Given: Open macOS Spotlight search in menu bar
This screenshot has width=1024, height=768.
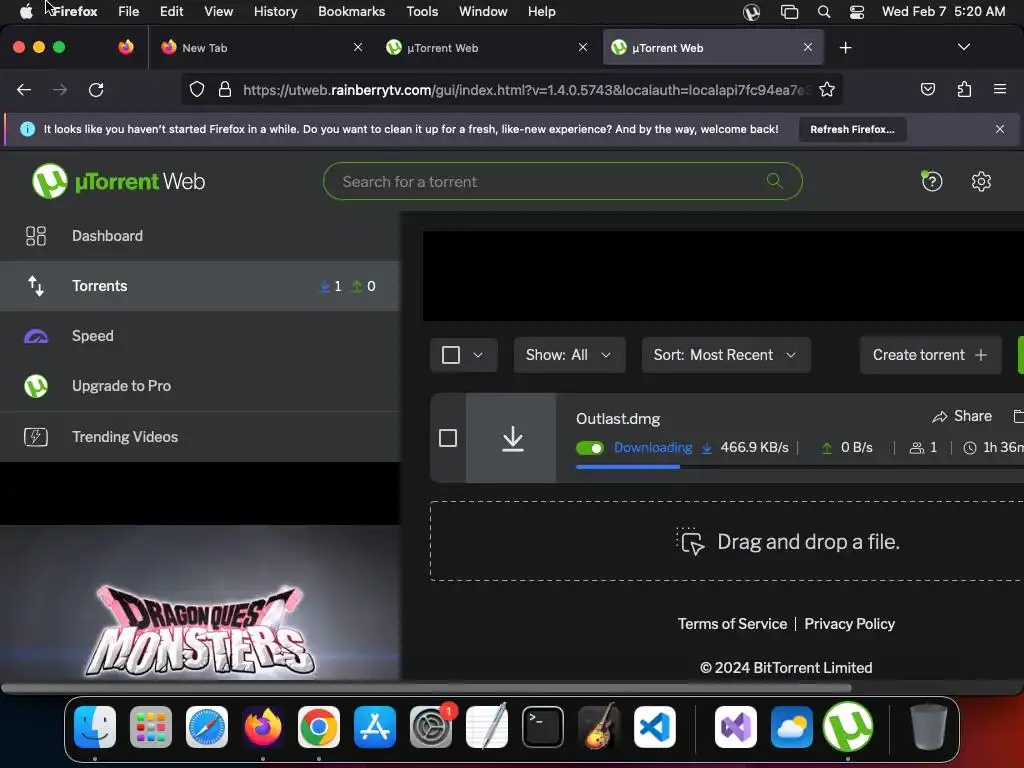Looking at the screenshot, I should (824, 12).
